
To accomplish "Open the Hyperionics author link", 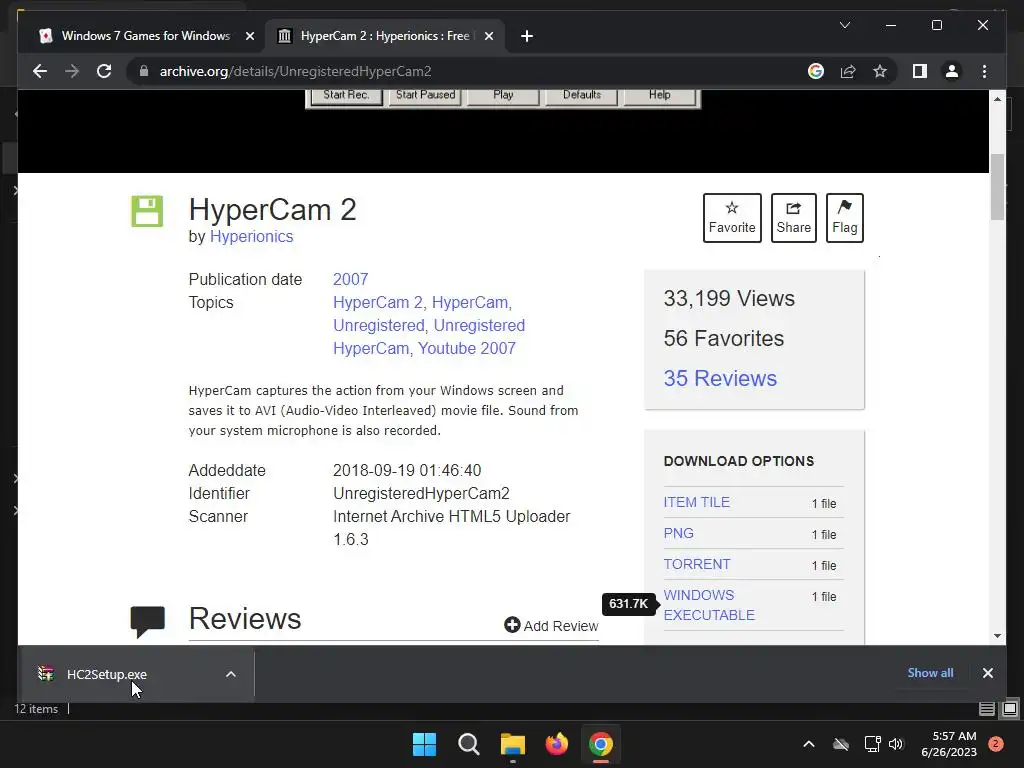I will [x=251, y=236].
